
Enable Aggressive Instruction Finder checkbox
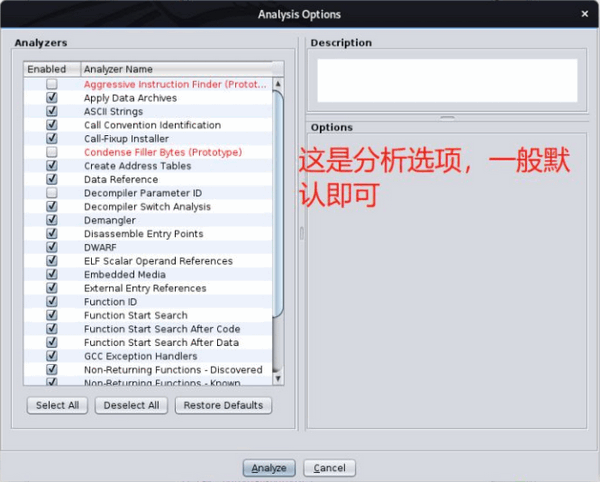(52, 84)
